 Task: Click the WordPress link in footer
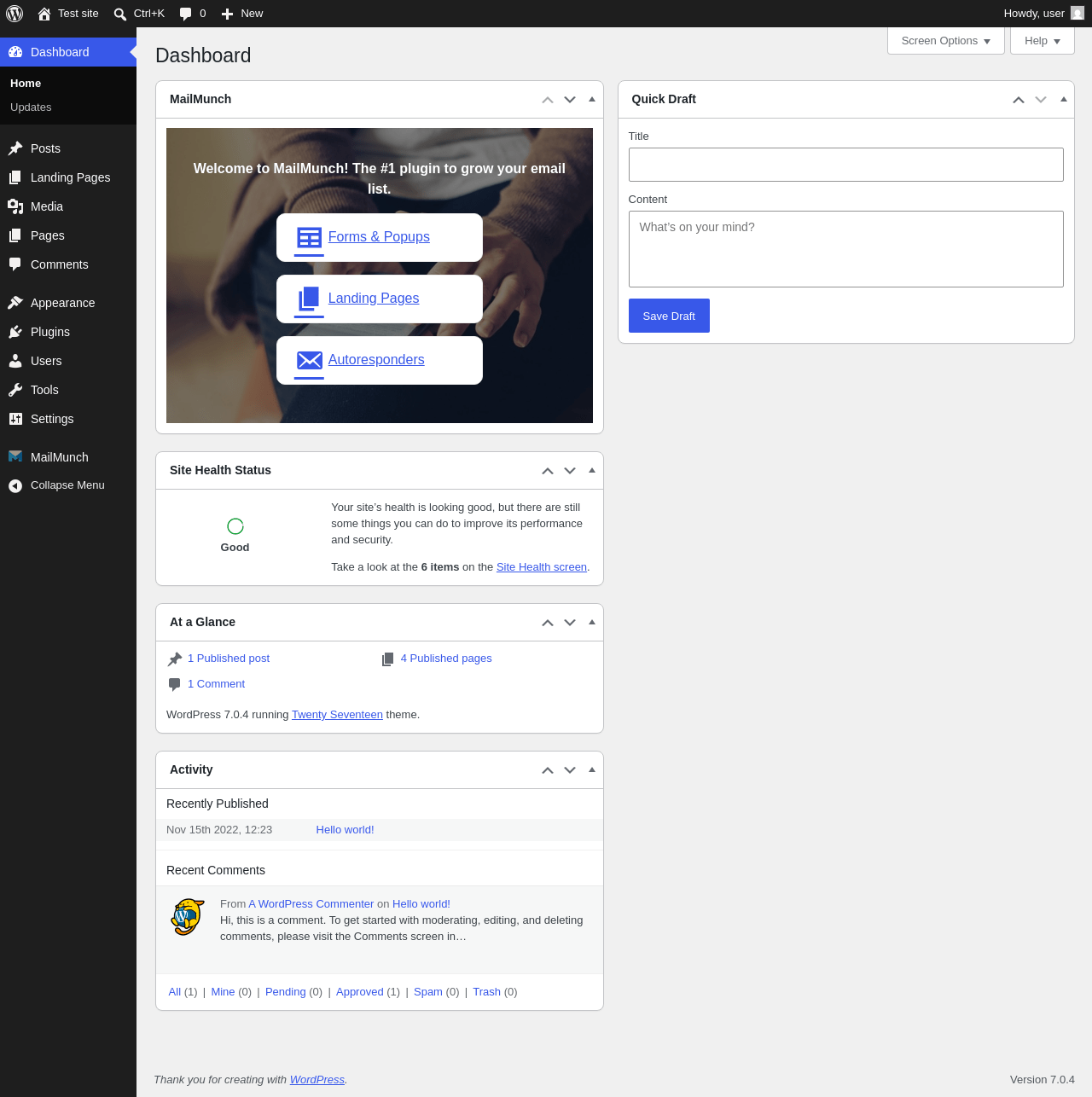click(x=317, y=1080)
